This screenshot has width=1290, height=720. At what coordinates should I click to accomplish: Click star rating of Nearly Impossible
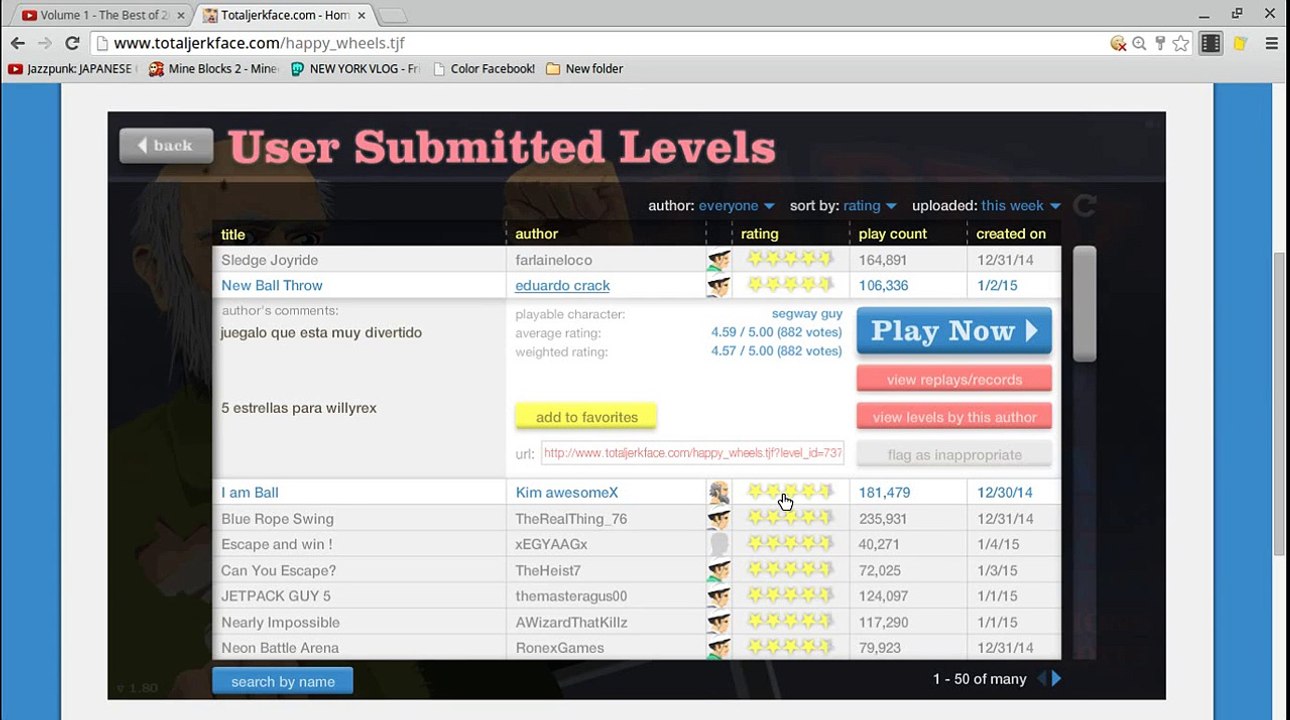coord(790,621)
